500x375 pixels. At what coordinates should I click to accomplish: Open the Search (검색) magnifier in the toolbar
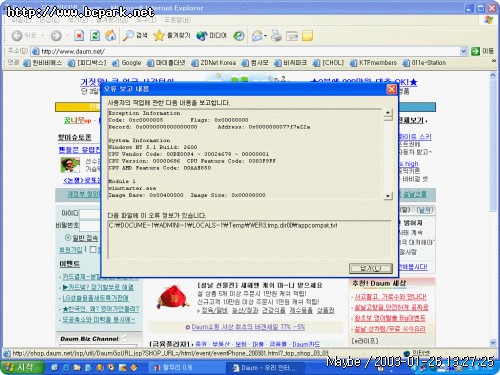point(135,35)
